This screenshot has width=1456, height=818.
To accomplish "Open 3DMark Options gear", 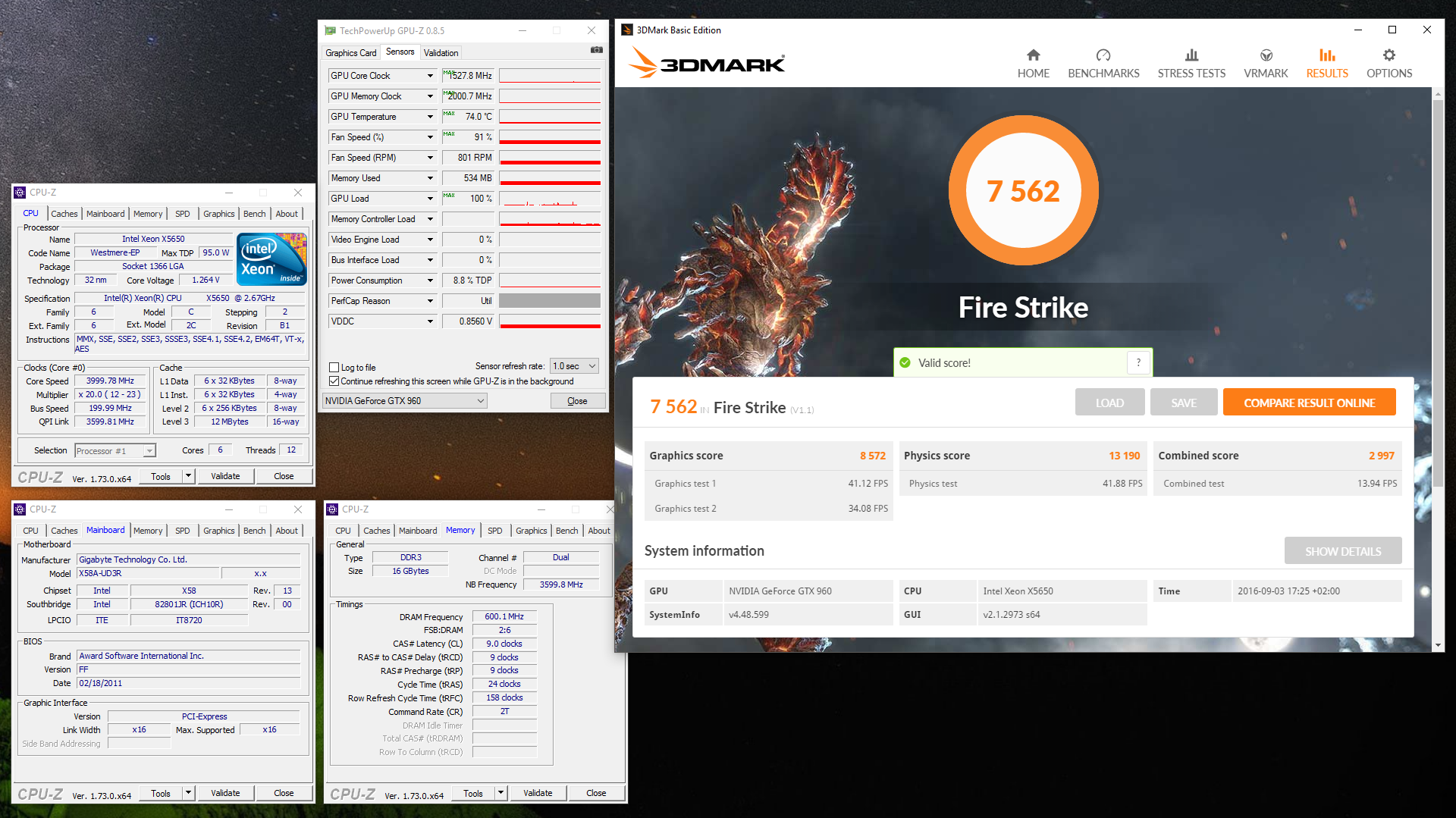I will pos(1389,64).
